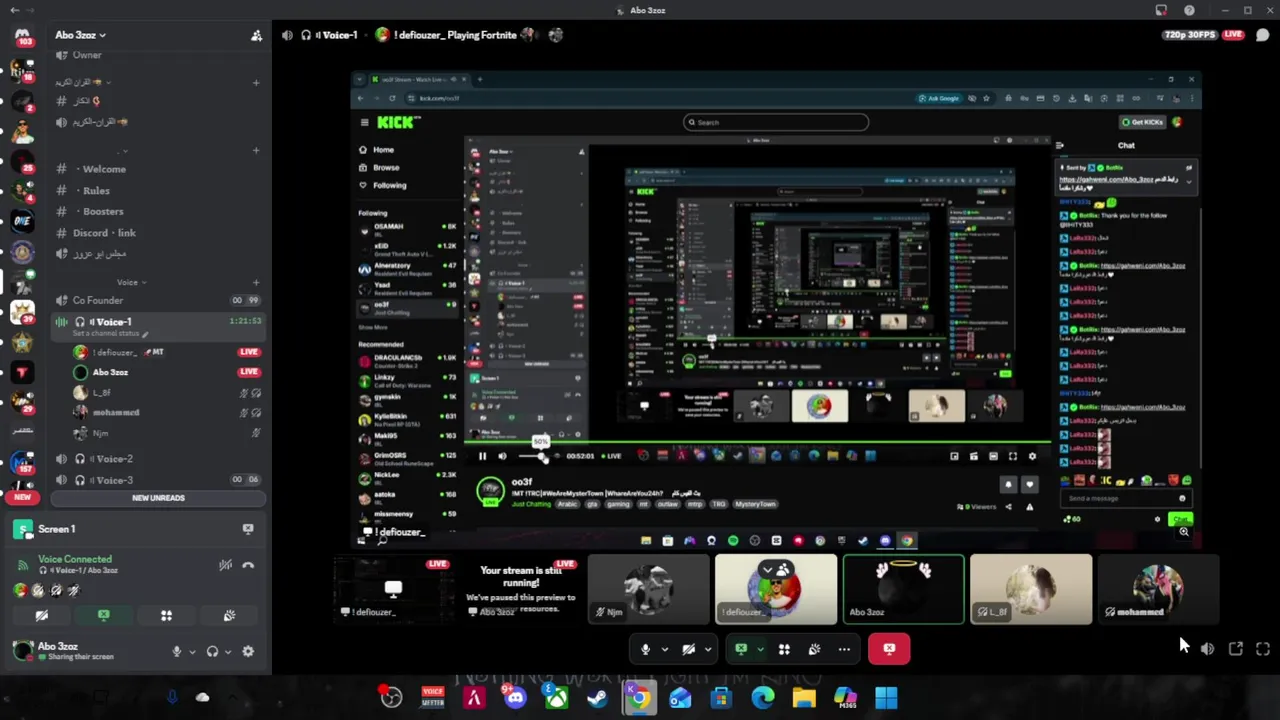
Task: Open ! defiouzer_ live stream thumbnail
Action: tap(393, 590)
